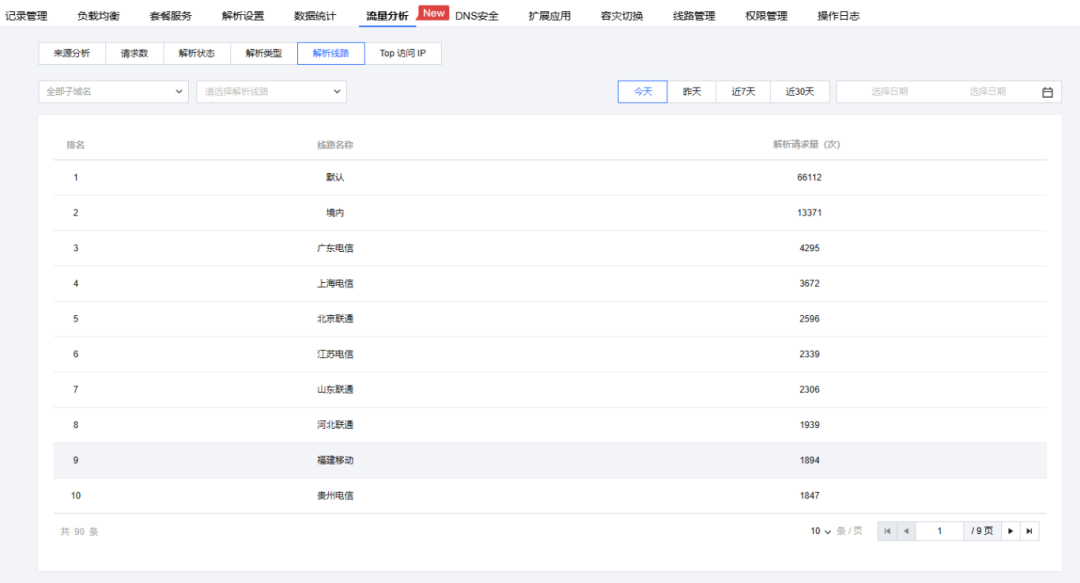Open the 容灾切换 menu
Screen dimensions: 1080x583
point(622,16)
